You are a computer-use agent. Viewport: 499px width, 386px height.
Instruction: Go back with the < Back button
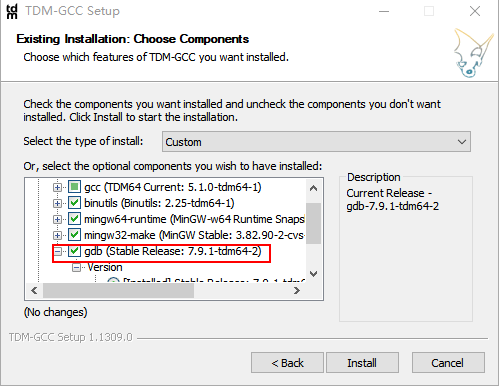click(x=287, y=363)
